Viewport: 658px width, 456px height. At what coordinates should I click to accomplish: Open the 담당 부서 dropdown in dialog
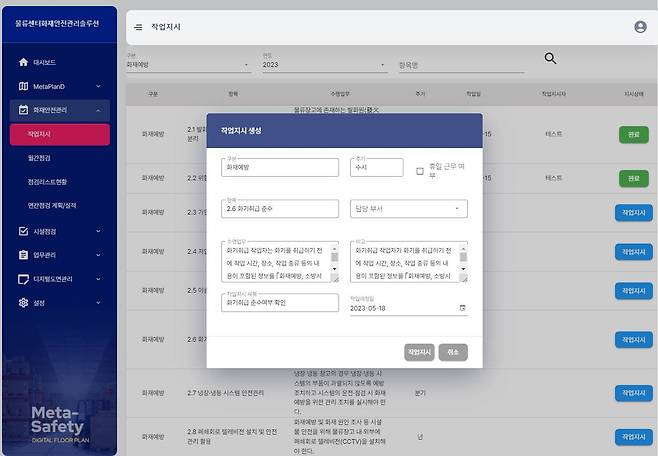pos(409,209)
